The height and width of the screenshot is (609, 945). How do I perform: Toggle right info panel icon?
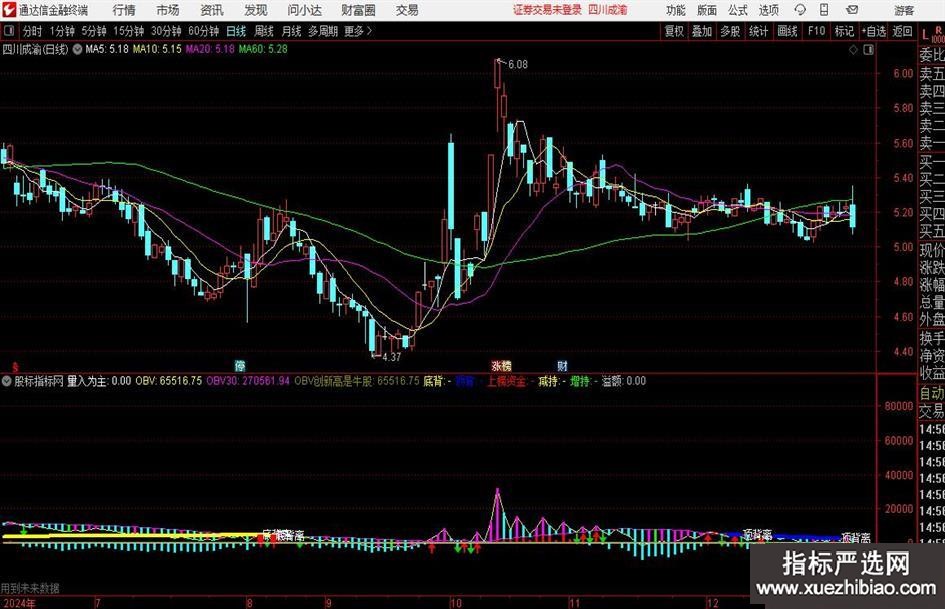click(868, 50)
